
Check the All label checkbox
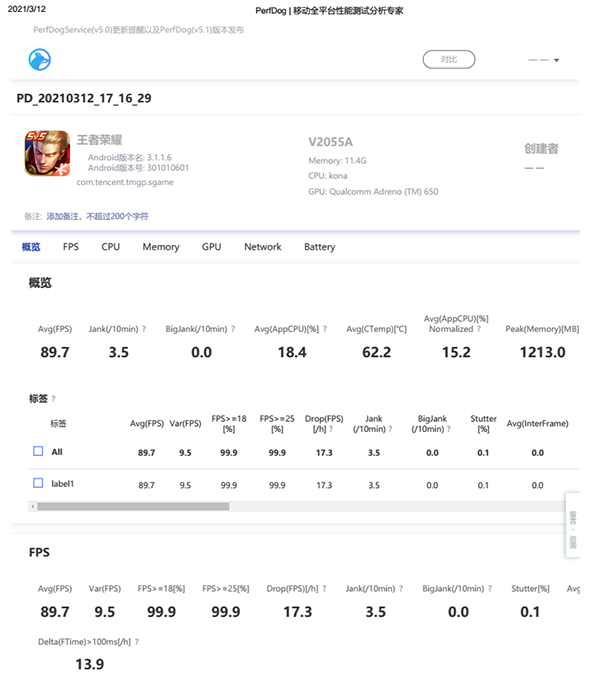[38, 452]
